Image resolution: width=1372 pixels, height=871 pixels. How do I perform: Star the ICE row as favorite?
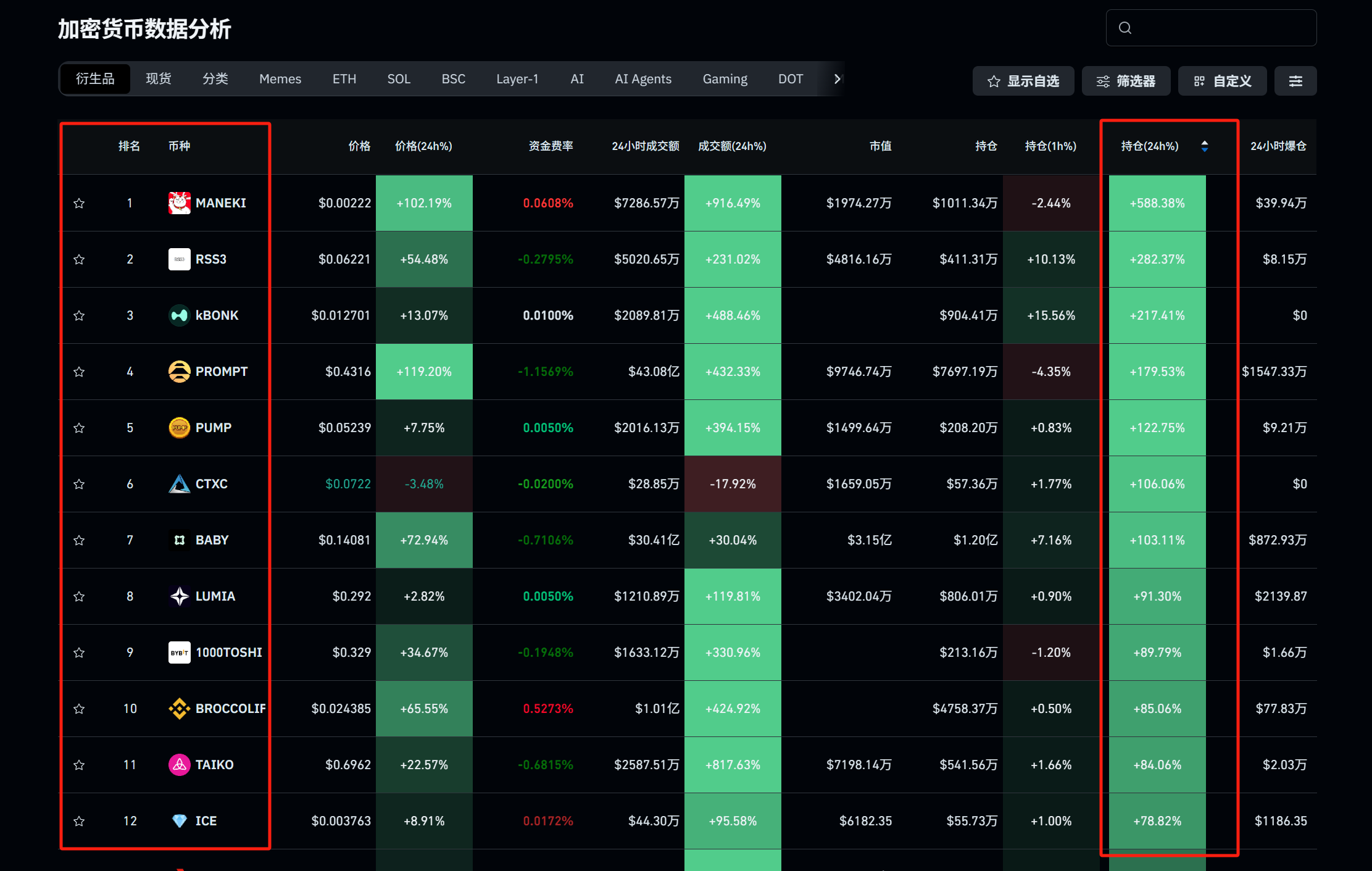click(79, 821)
